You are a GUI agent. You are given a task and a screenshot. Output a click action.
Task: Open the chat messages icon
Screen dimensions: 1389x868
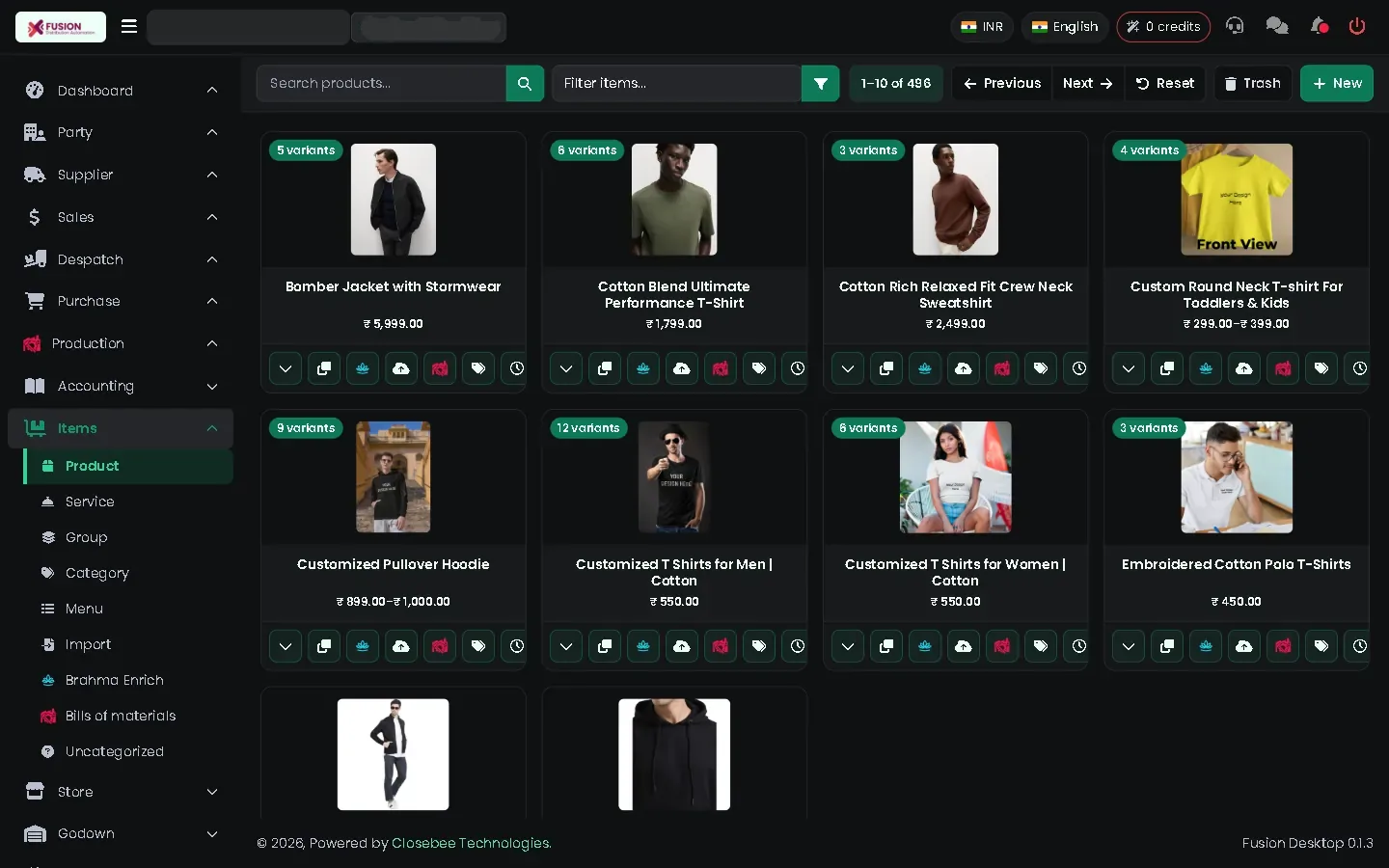point(1276,26)
